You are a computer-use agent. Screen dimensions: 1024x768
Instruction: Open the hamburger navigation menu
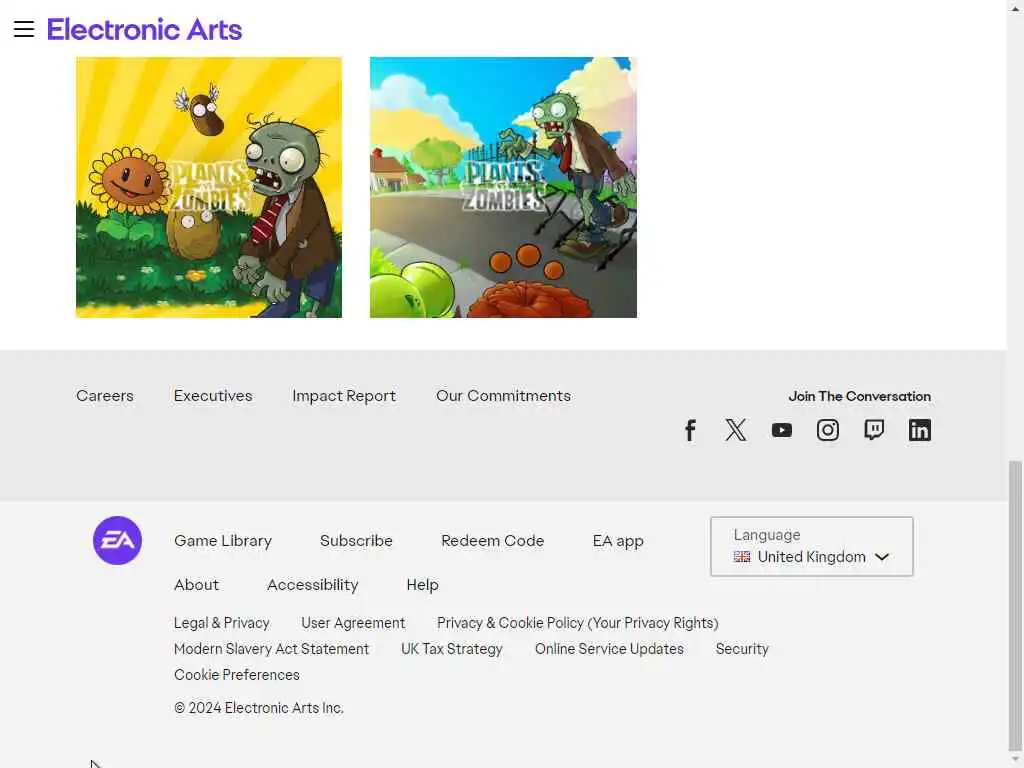[24, 29]
